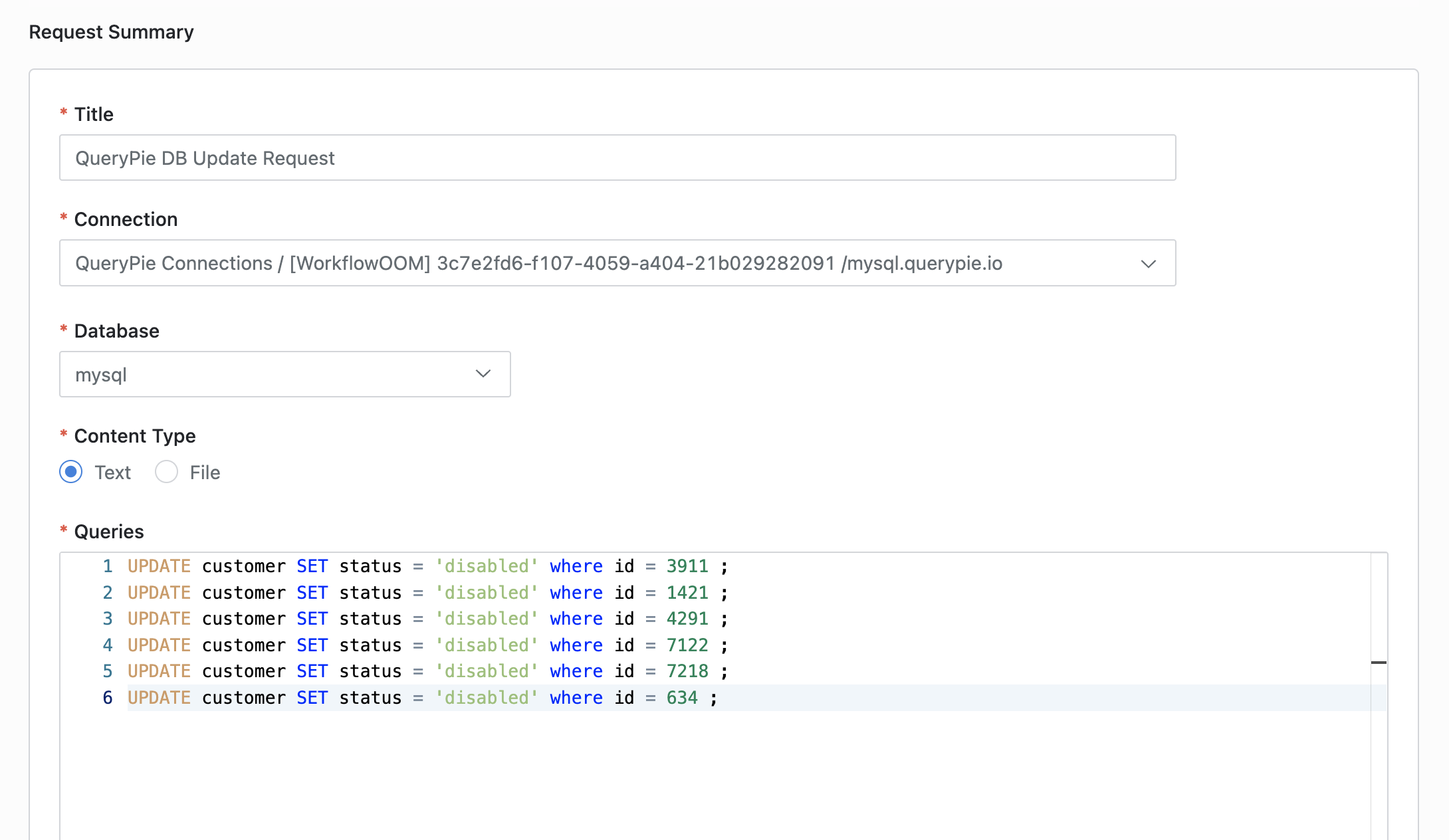Screen dimensions: 1449x840
Task: Open the Connection dropdown
Action: (617, 263)
